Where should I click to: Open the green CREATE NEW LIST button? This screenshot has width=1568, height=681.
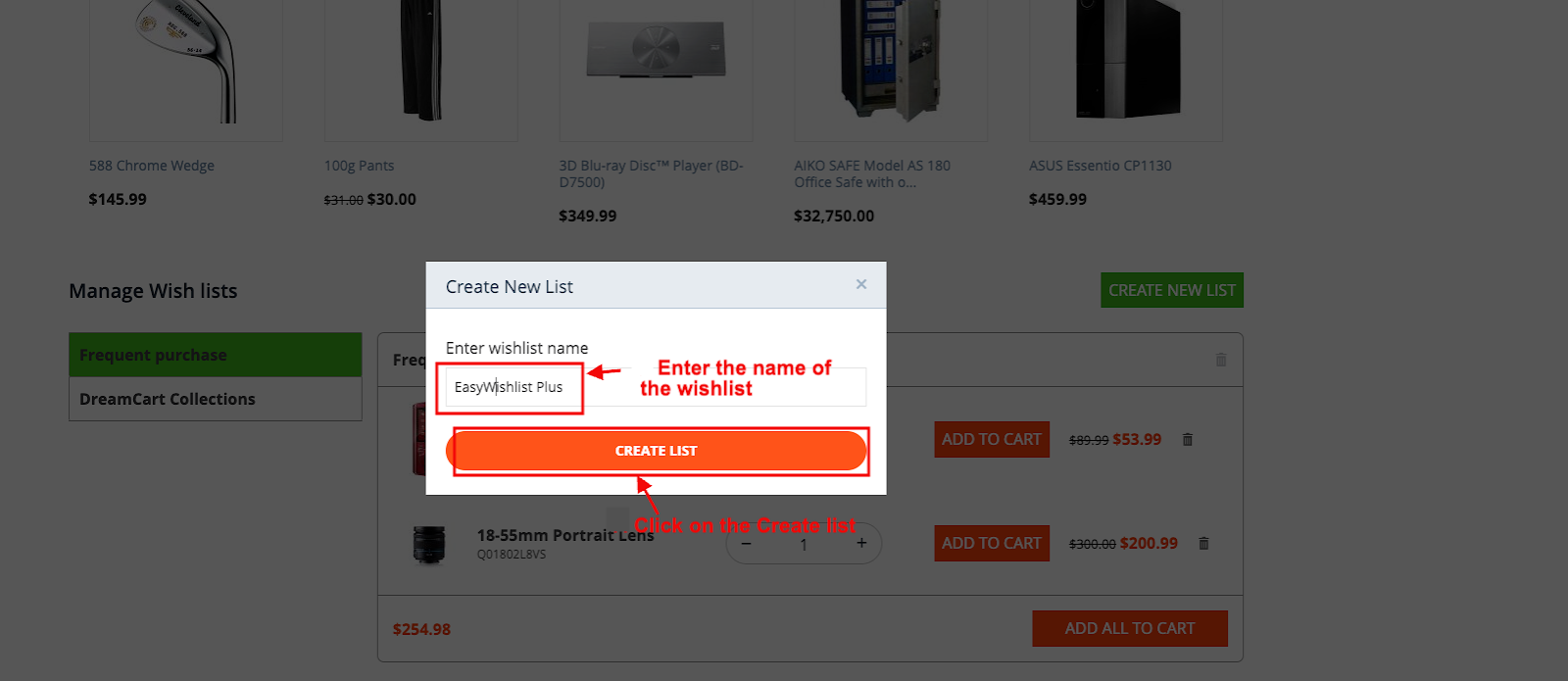click(x=1172, y=290)
